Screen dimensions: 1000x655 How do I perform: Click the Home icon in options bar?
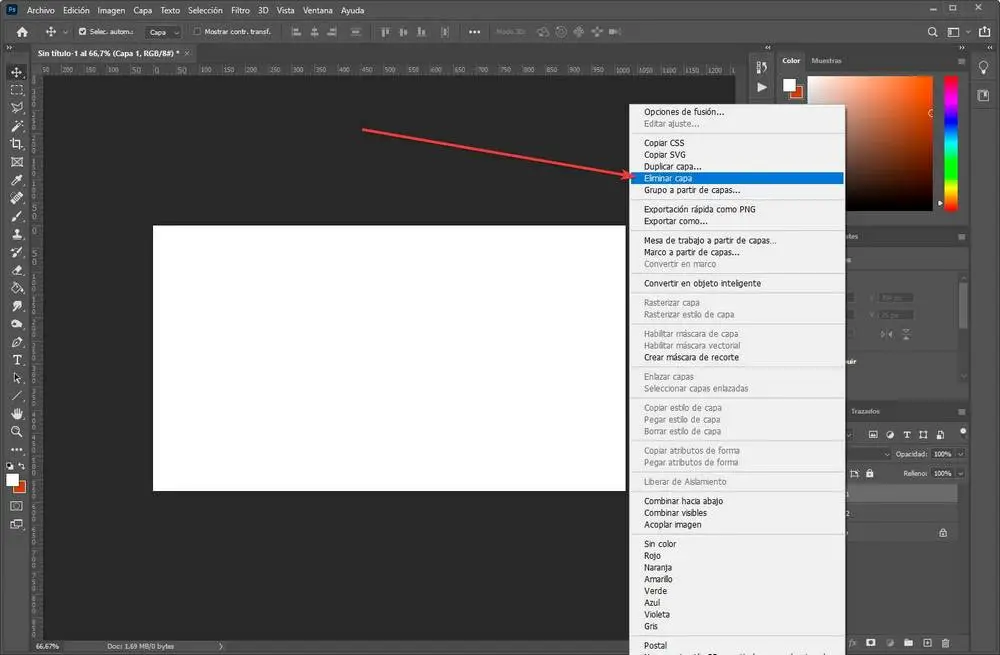click(x=22, y=32)
